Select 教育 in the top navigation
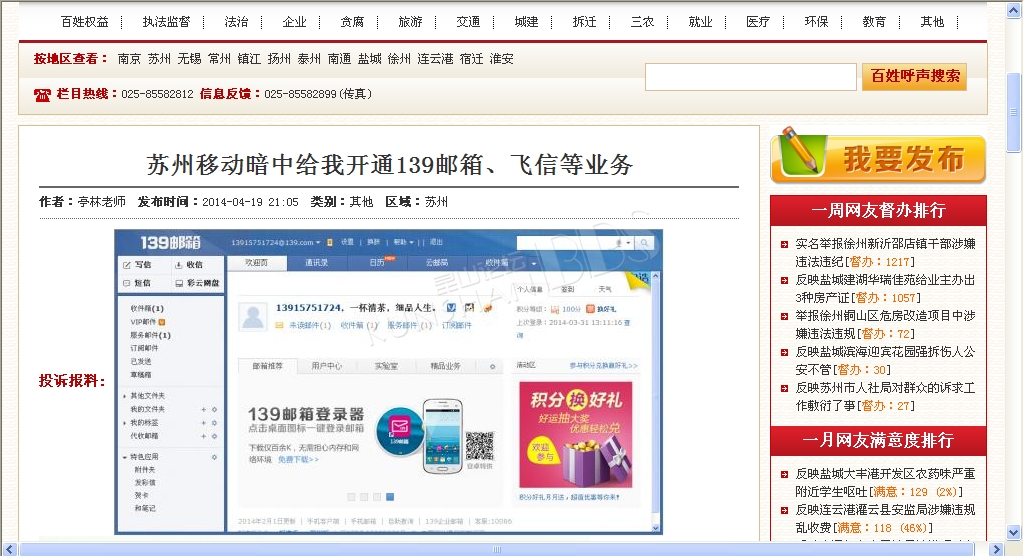 coord(874,22)
